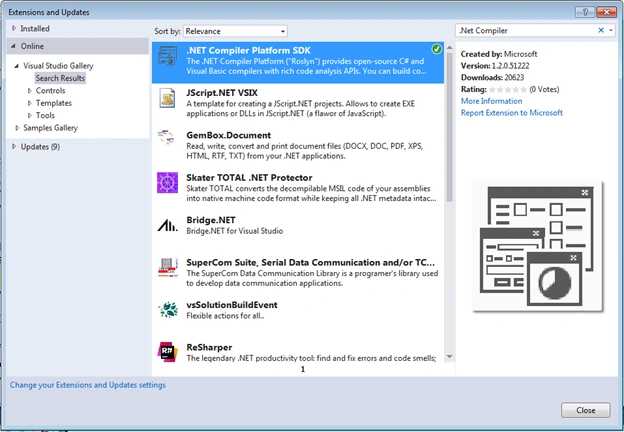The height and width of the screenshot is (432, 624).
Task: Clear the search box with the X icon
Action: 601,30
